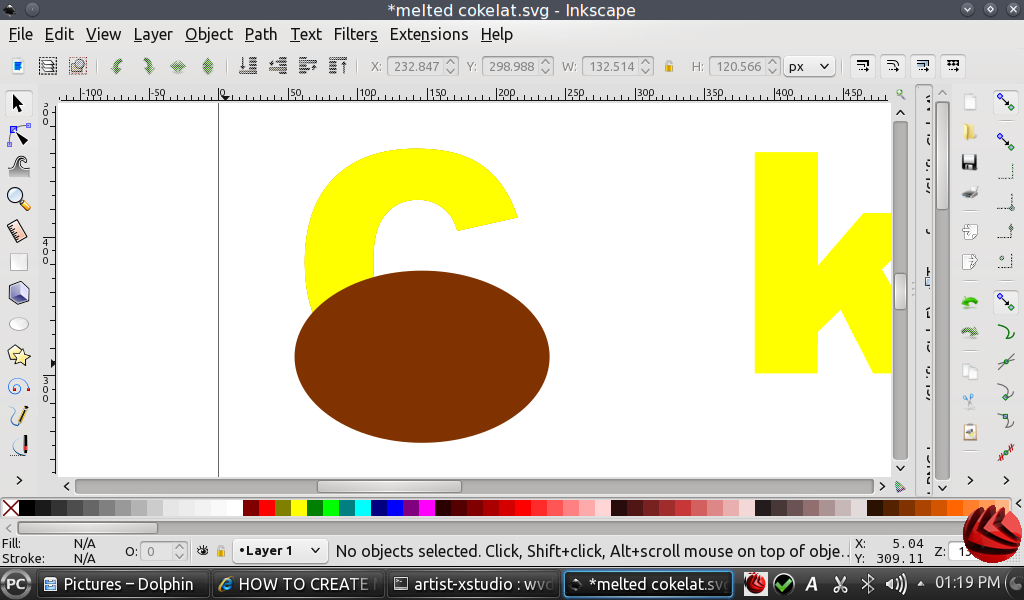Click the Open folder icon
The height and width of the screenshot is (600, 1024).
[970, 132]
